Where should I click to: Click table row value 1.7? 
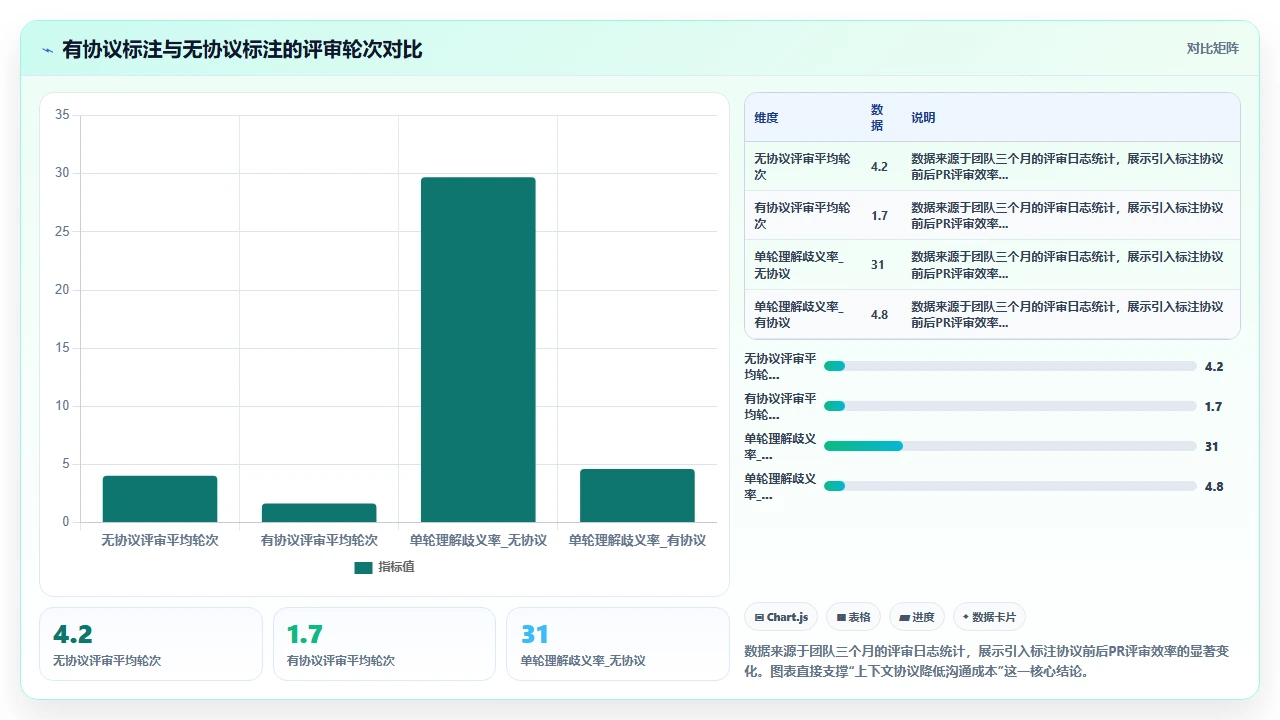point(879,216)
